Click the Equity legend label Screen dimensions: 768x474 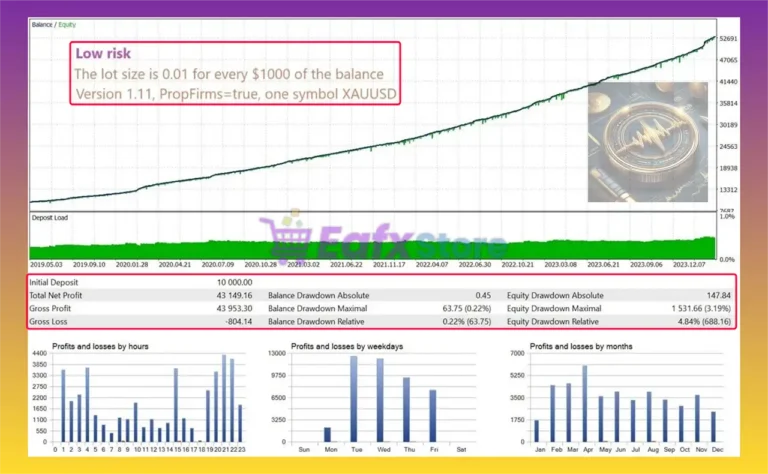67,24
